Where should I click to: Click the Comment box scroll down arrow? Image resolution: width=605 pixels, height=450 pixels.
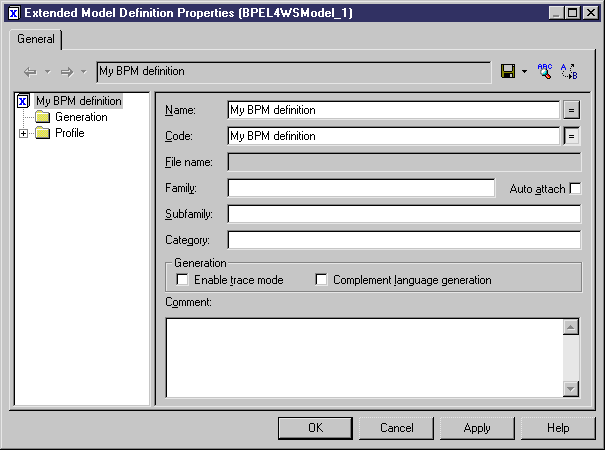pyautogui.click(x=571, y=388)
